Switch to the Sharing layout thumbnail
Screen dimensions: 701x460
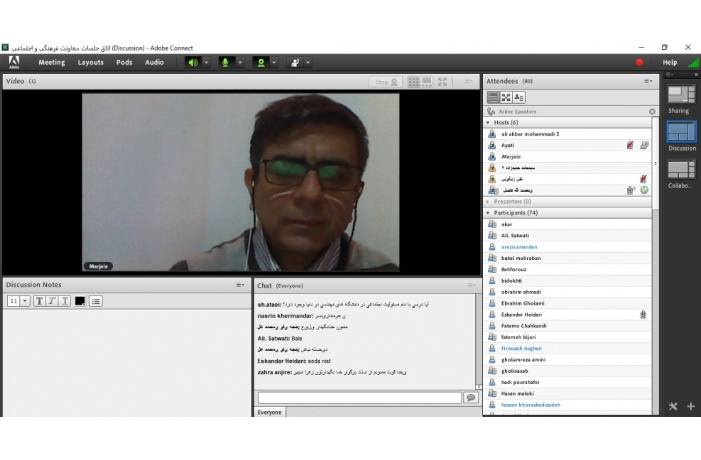click(681, 94)
